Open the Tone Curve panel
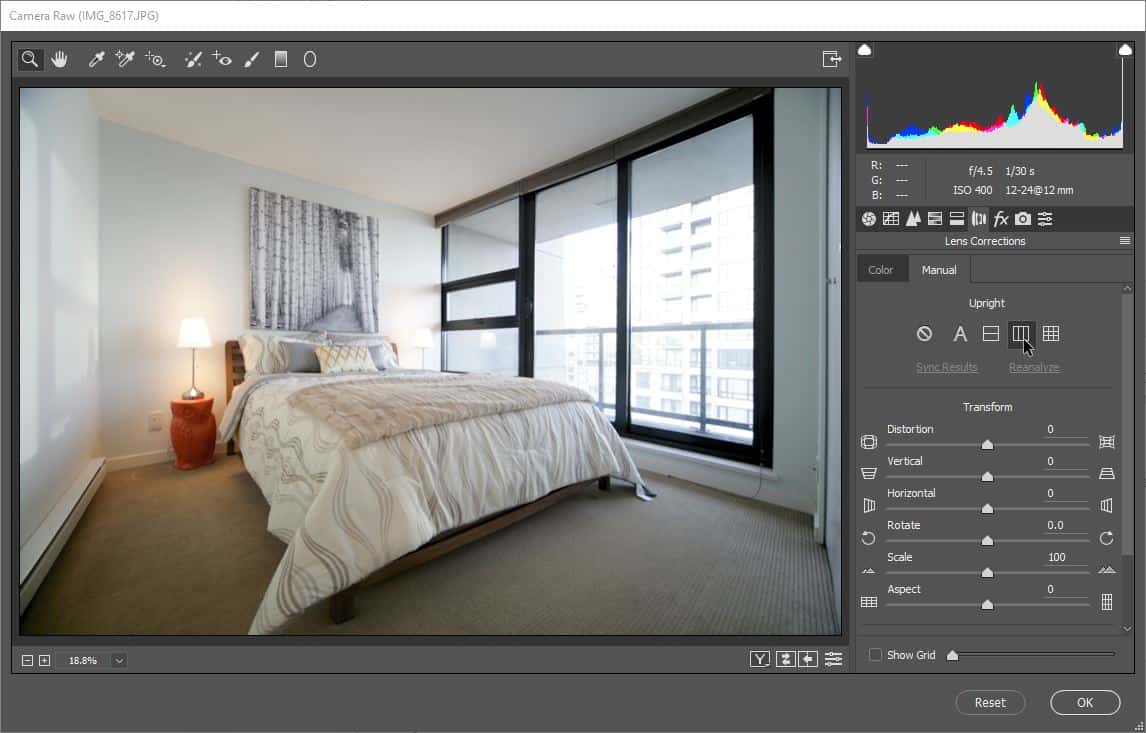The width and height of the screenshot is (1146, 733). pyautogui.click(x=890, y=218)
